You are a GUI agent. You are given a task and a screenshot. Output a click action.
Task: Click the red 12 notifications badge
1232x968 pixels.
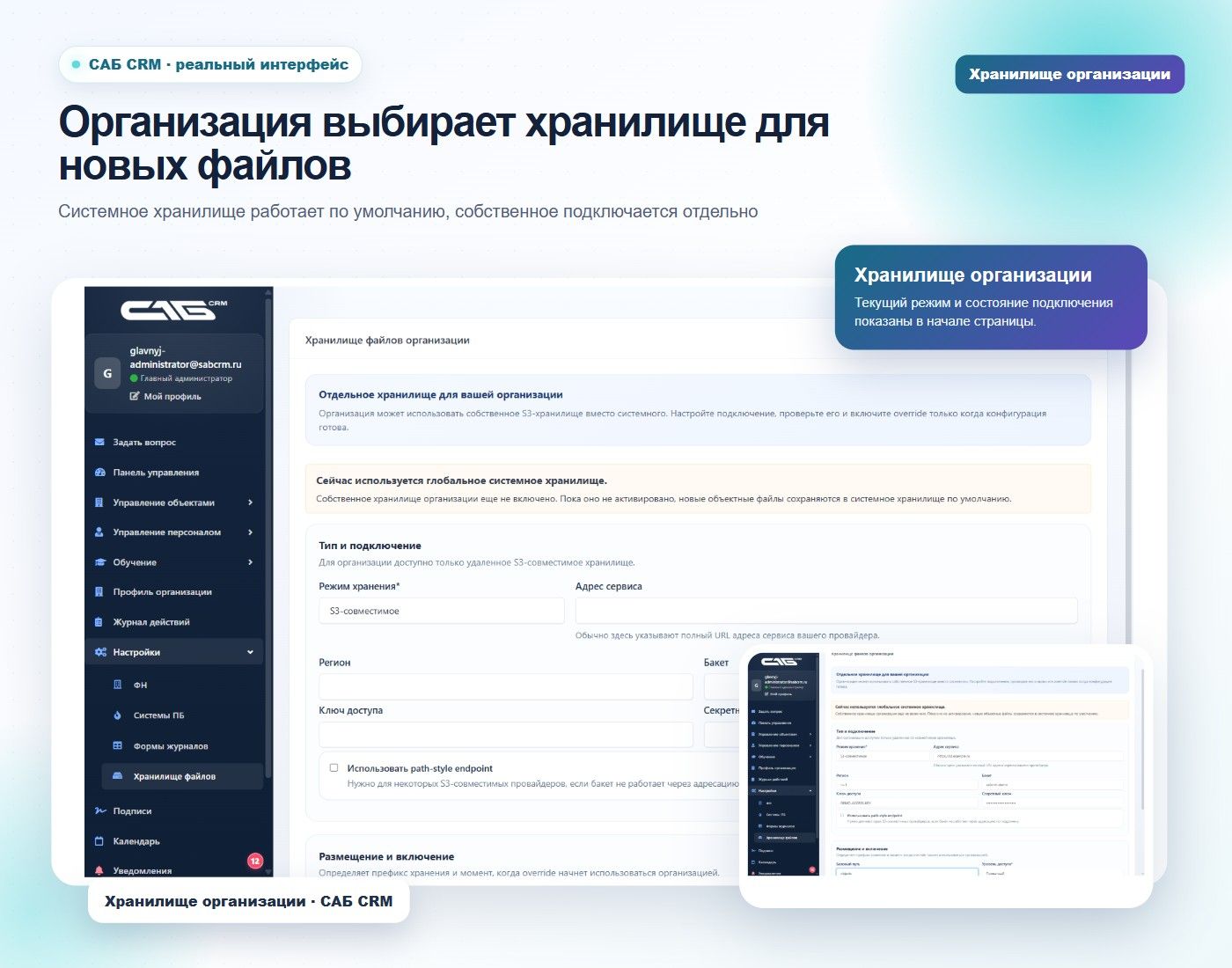[x=254, y=861]
